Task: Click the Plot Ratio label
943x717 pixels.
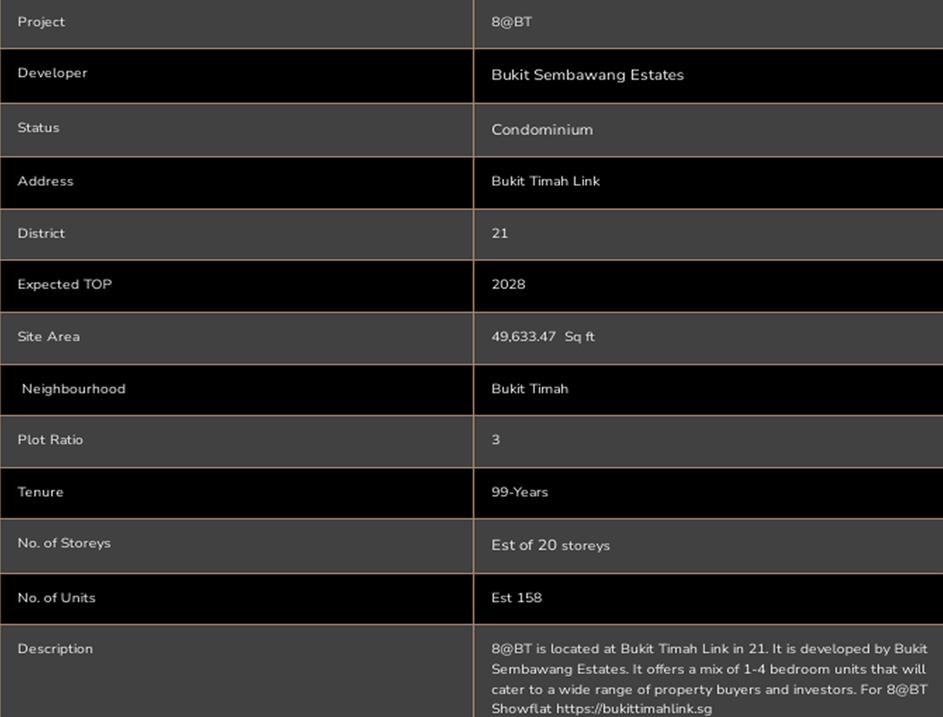Action: click(x=50, y=440)
